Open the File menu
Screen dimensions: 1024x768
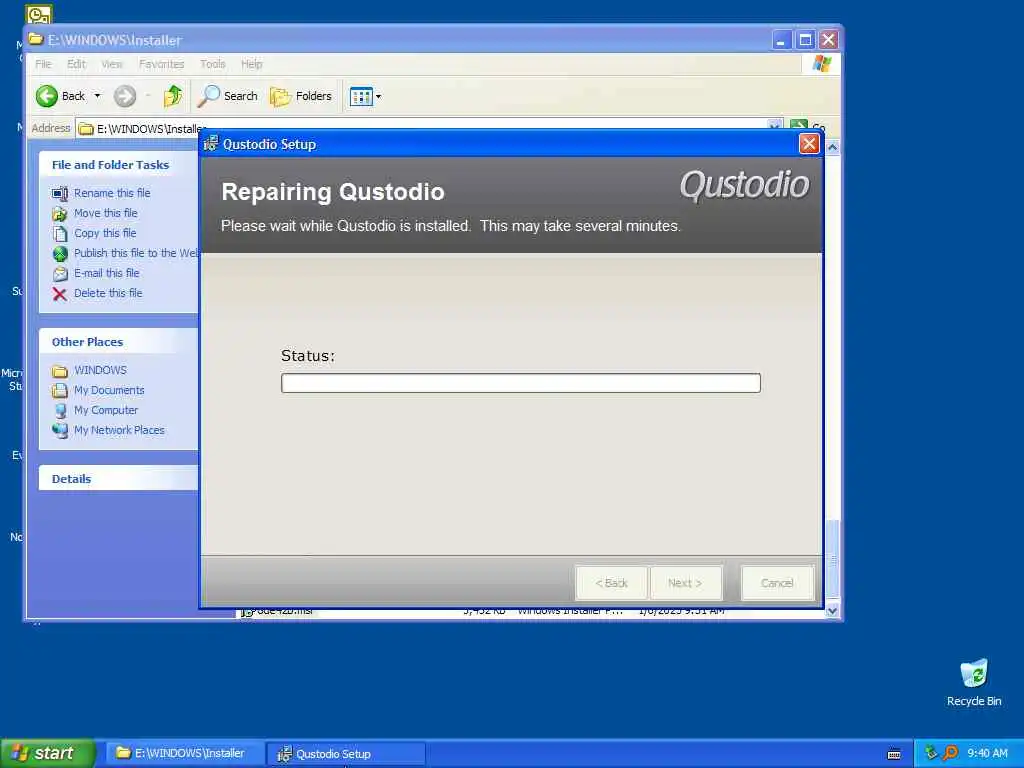click(43, 64)
